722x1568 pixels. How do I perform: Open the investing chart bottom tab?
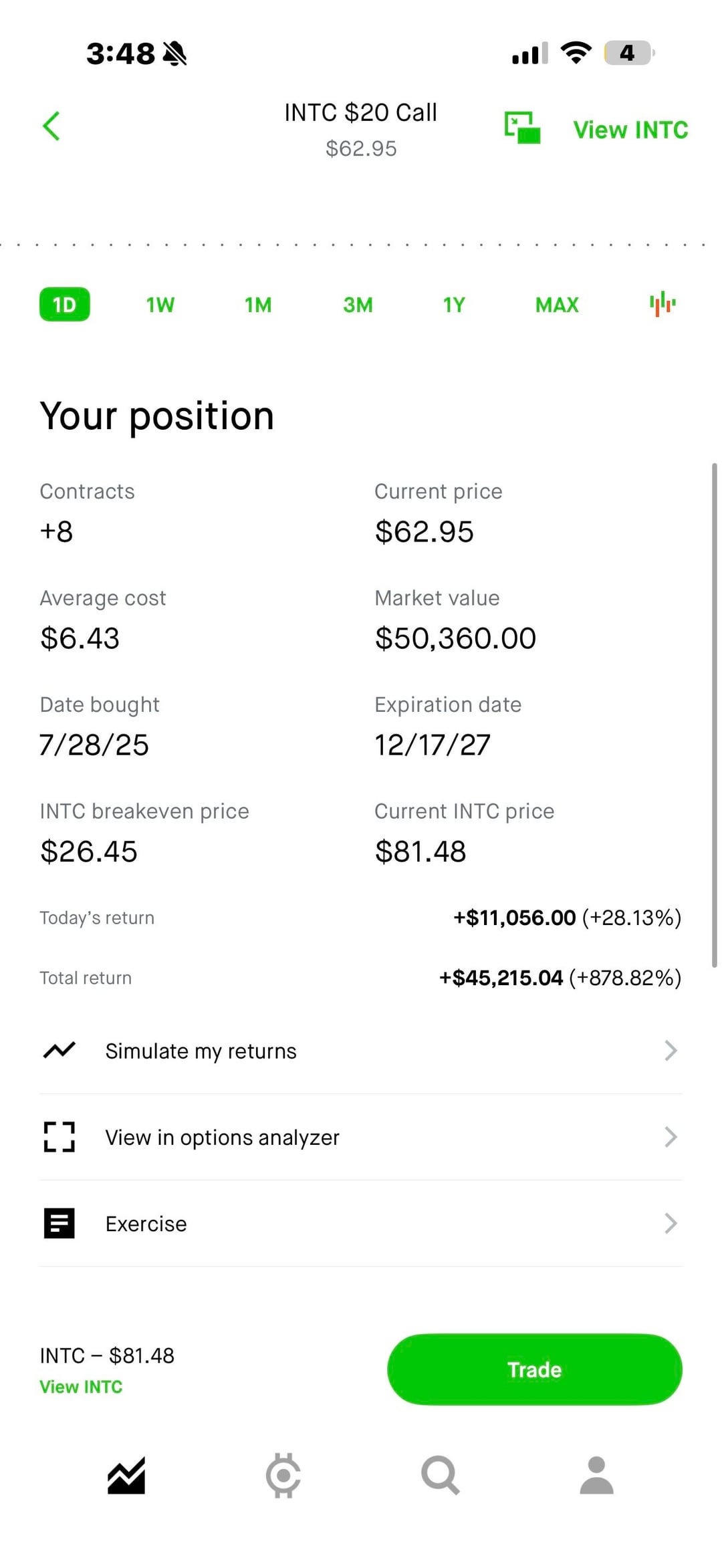126,1475
